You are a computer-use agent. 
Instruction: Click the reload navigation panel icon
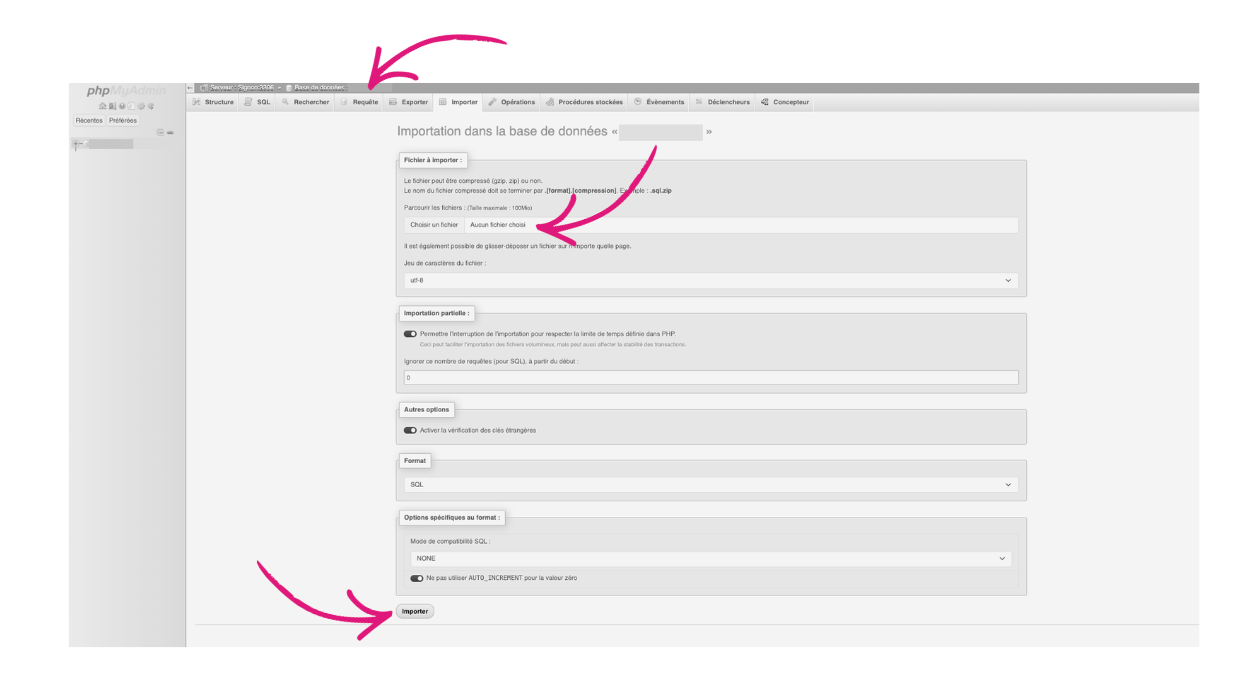click(x=151, y=106)
